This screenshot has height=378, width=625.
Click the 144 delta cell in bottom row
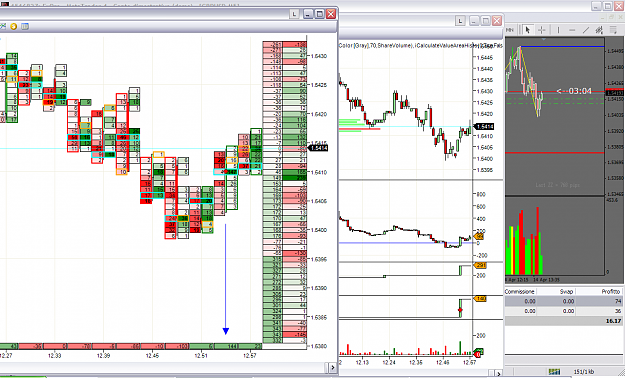tap(227, 346)
